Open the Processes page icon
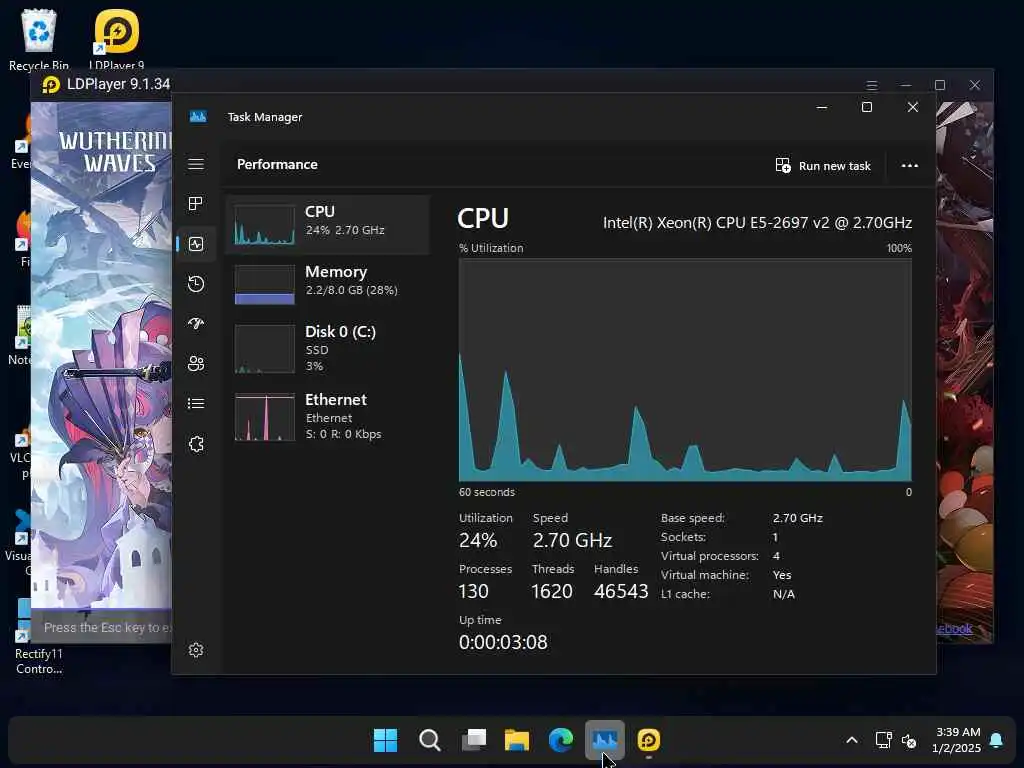Viewport: 1024px width, 768px height. (196, 204)
